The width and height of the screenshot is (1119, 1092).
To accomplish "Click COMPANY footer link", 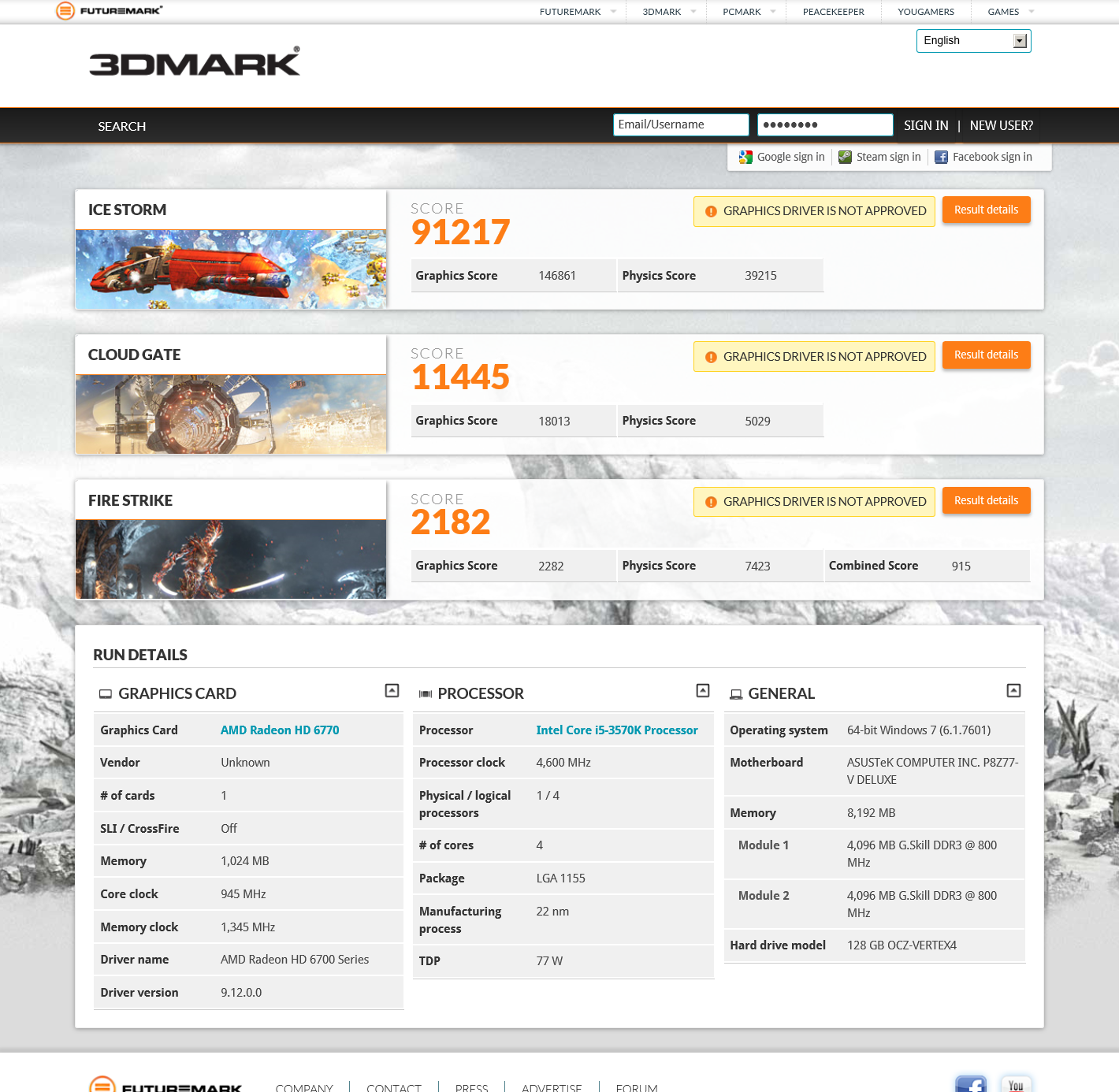I will pos(304,1087).
